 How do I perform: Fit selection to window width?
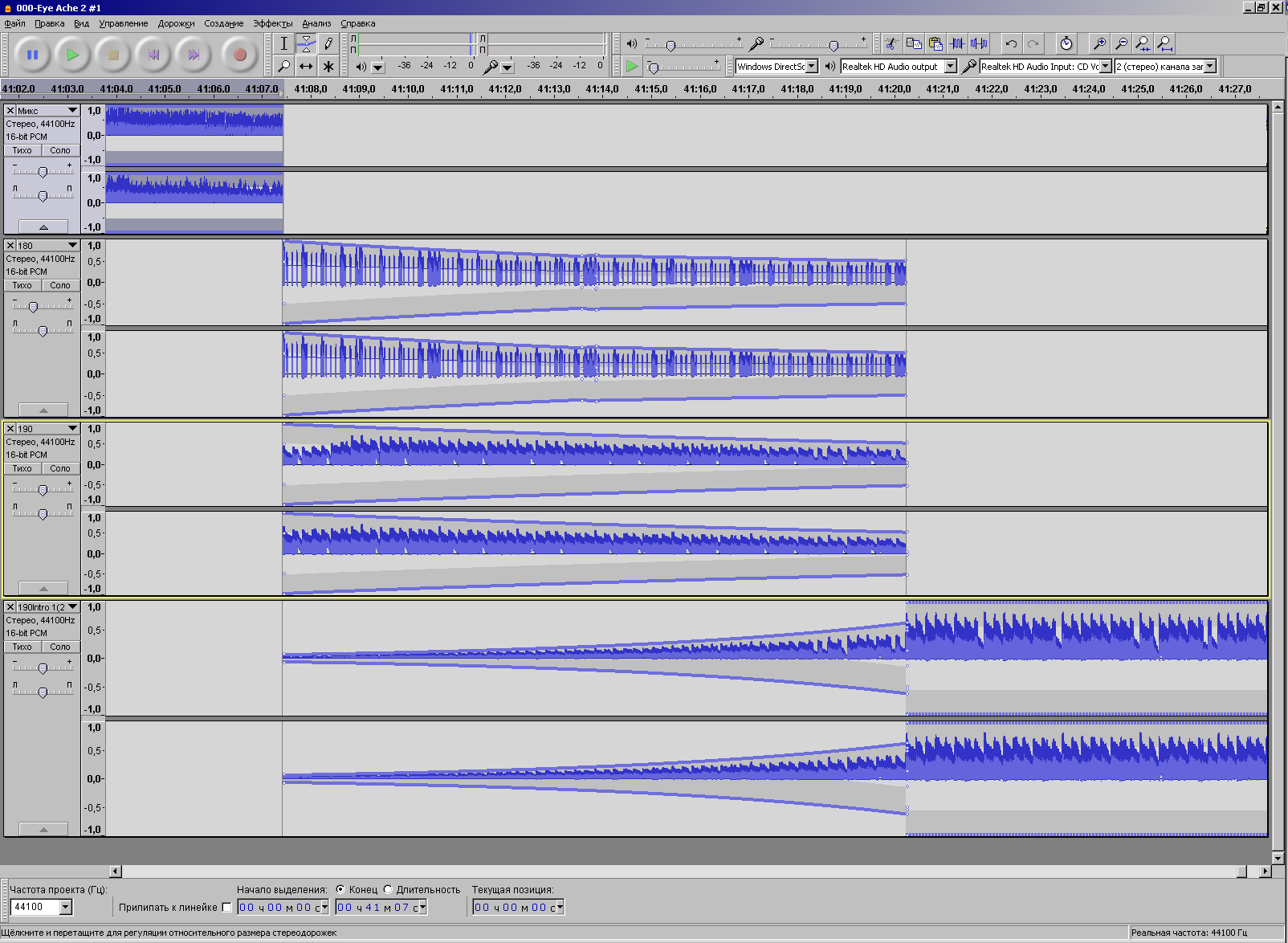tap(1143, 43)
